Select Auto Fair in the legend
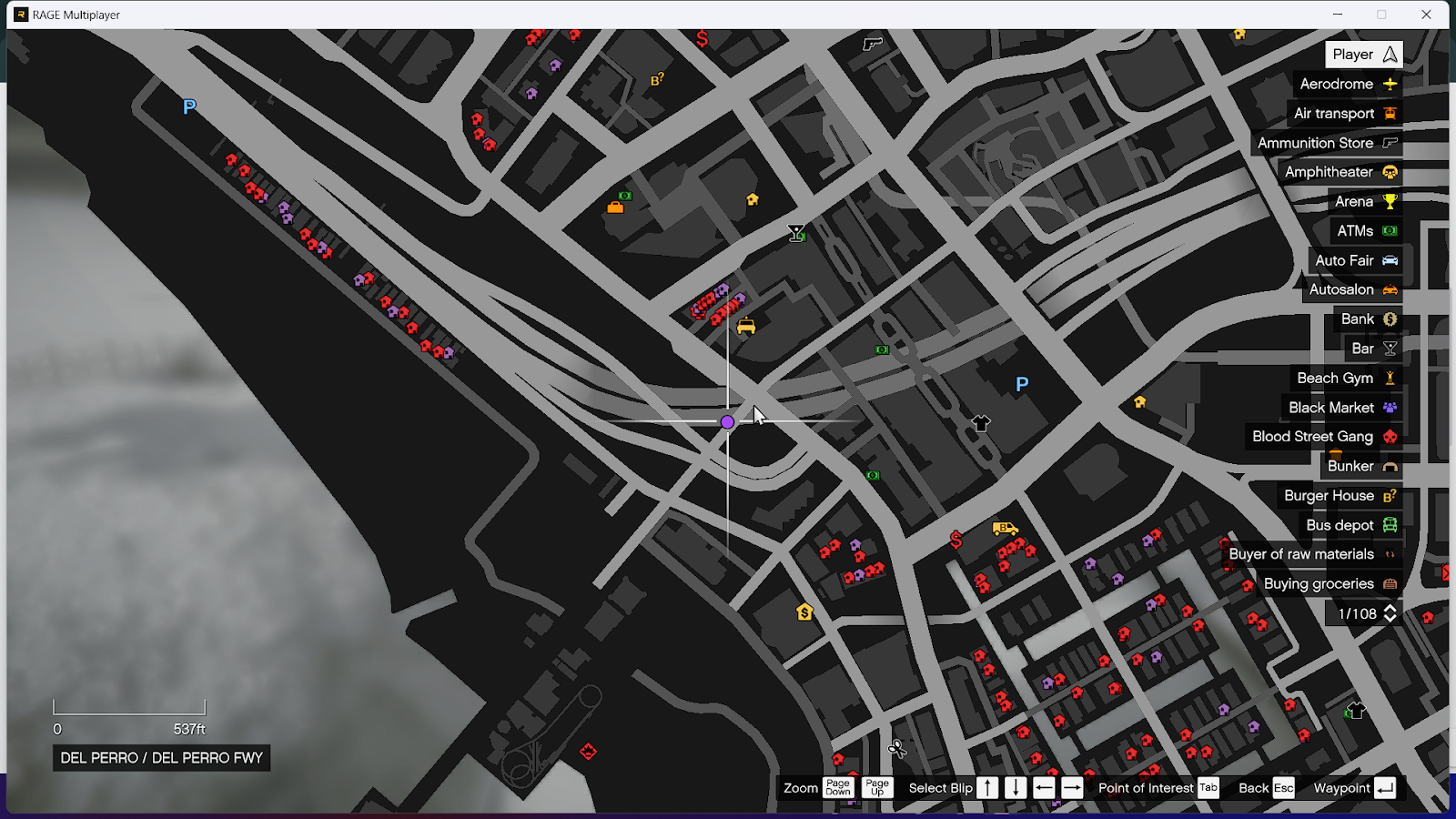The image size is (1456, 819). coord(1355,260)
